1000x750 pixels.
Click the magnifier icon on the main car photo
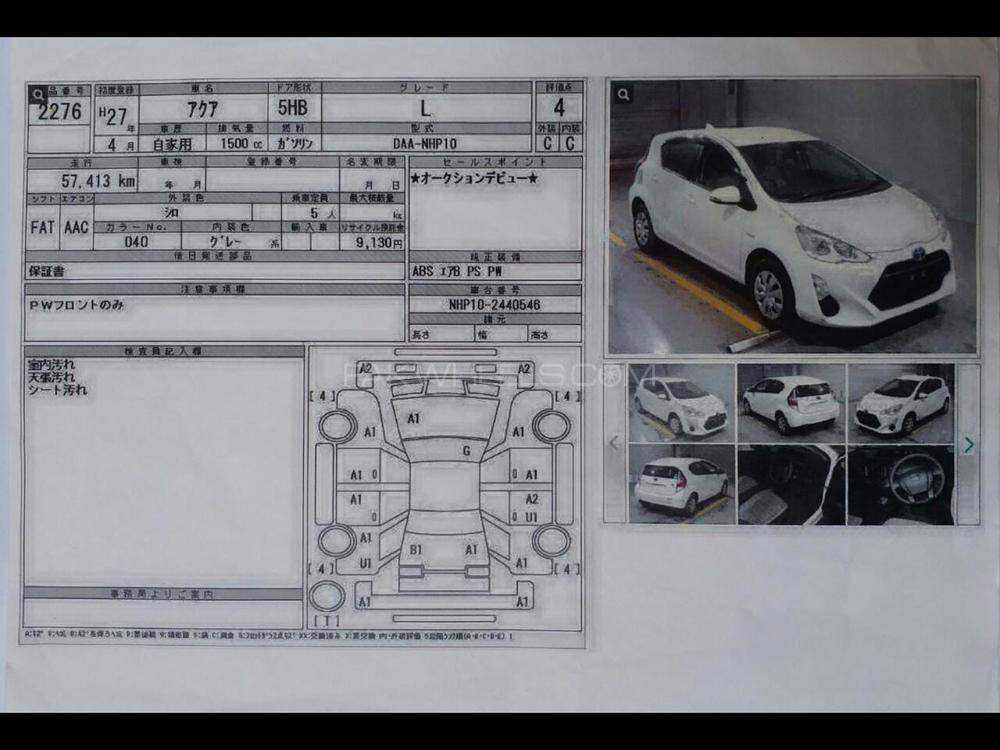click(623, 94)
